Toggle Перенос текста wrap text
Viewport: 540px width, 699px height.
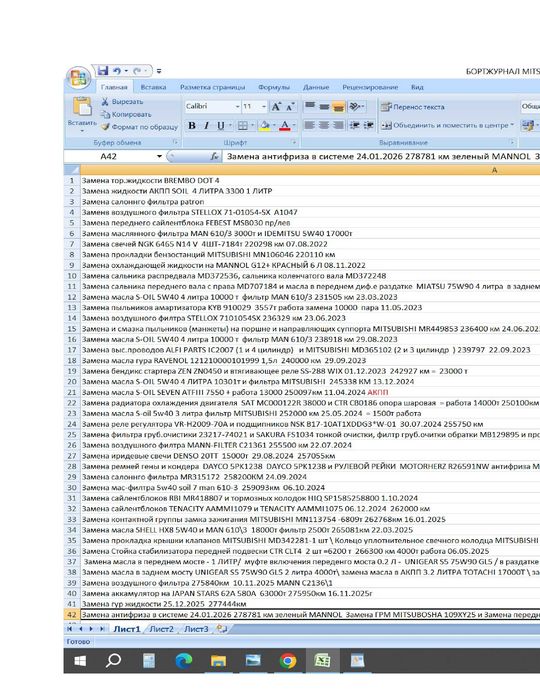click(x=412, y=107)
